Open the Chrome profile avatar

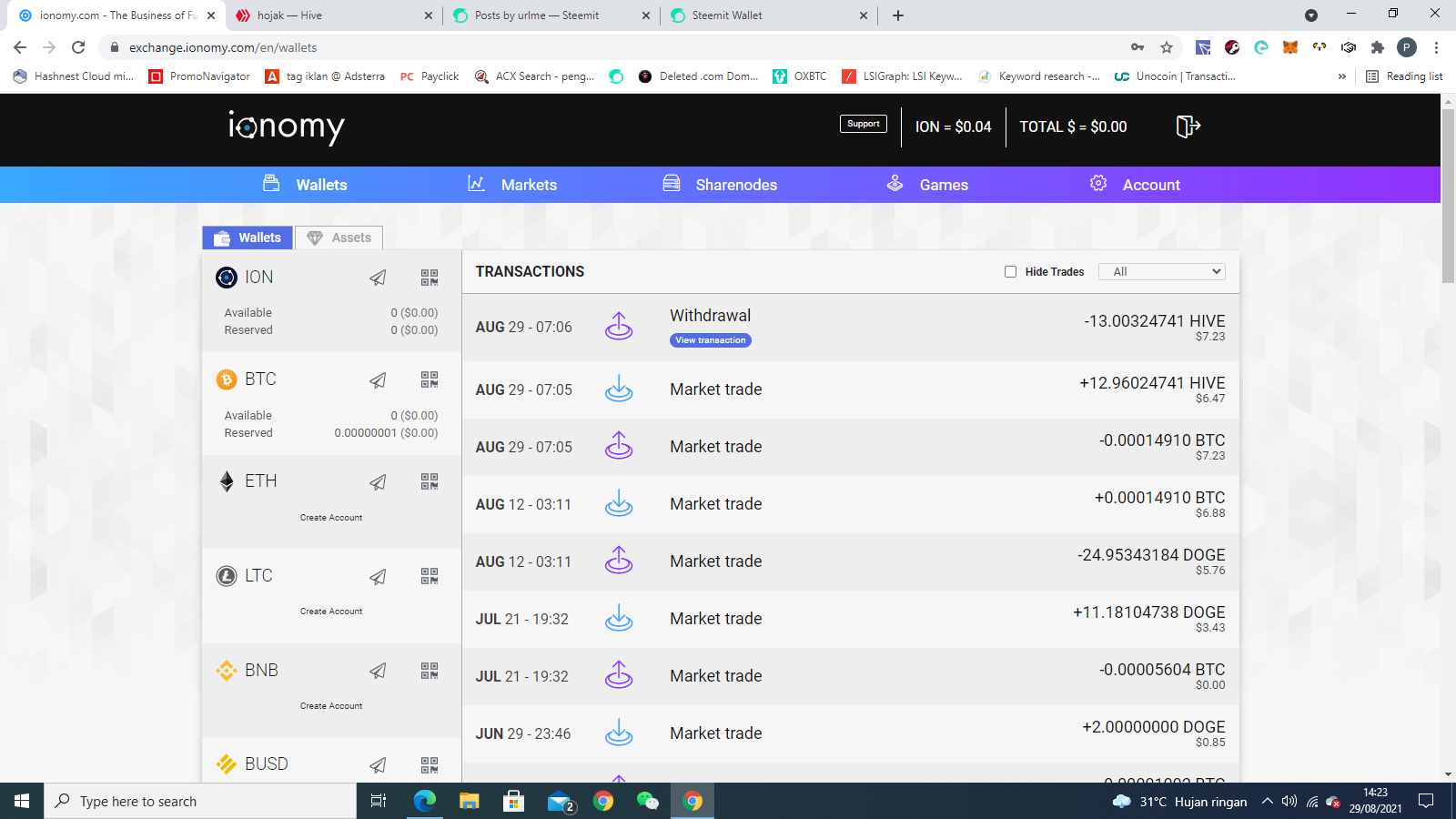pyautogui.click(x=1407, y=47)
